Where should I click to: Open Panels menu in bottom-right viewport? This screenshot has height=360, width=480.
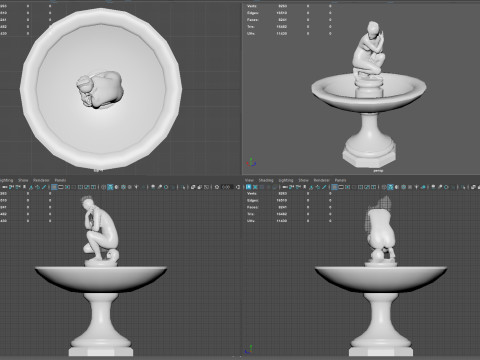341,180
